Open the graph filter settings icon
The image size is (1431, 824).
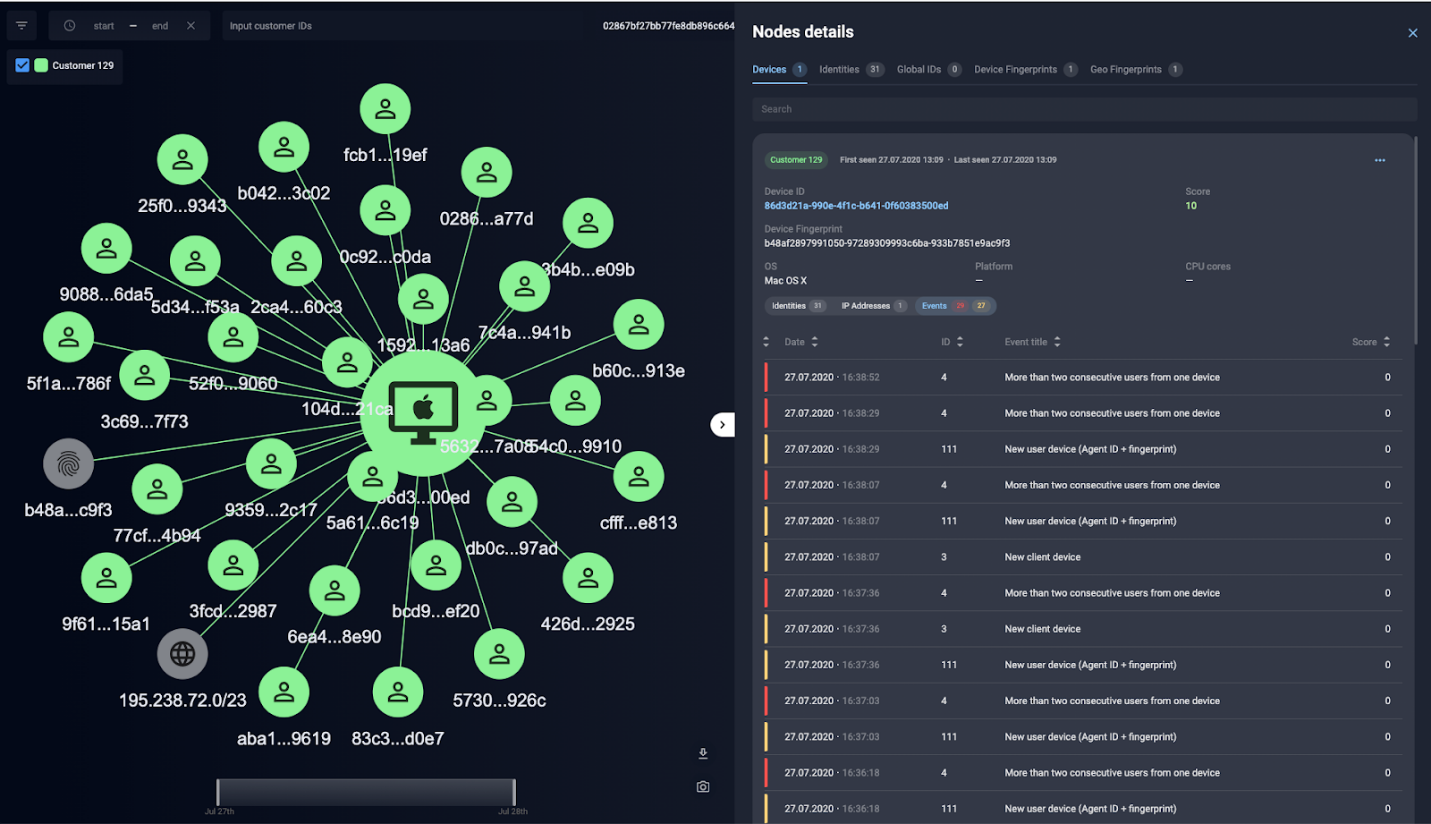(x=21, y=25)
